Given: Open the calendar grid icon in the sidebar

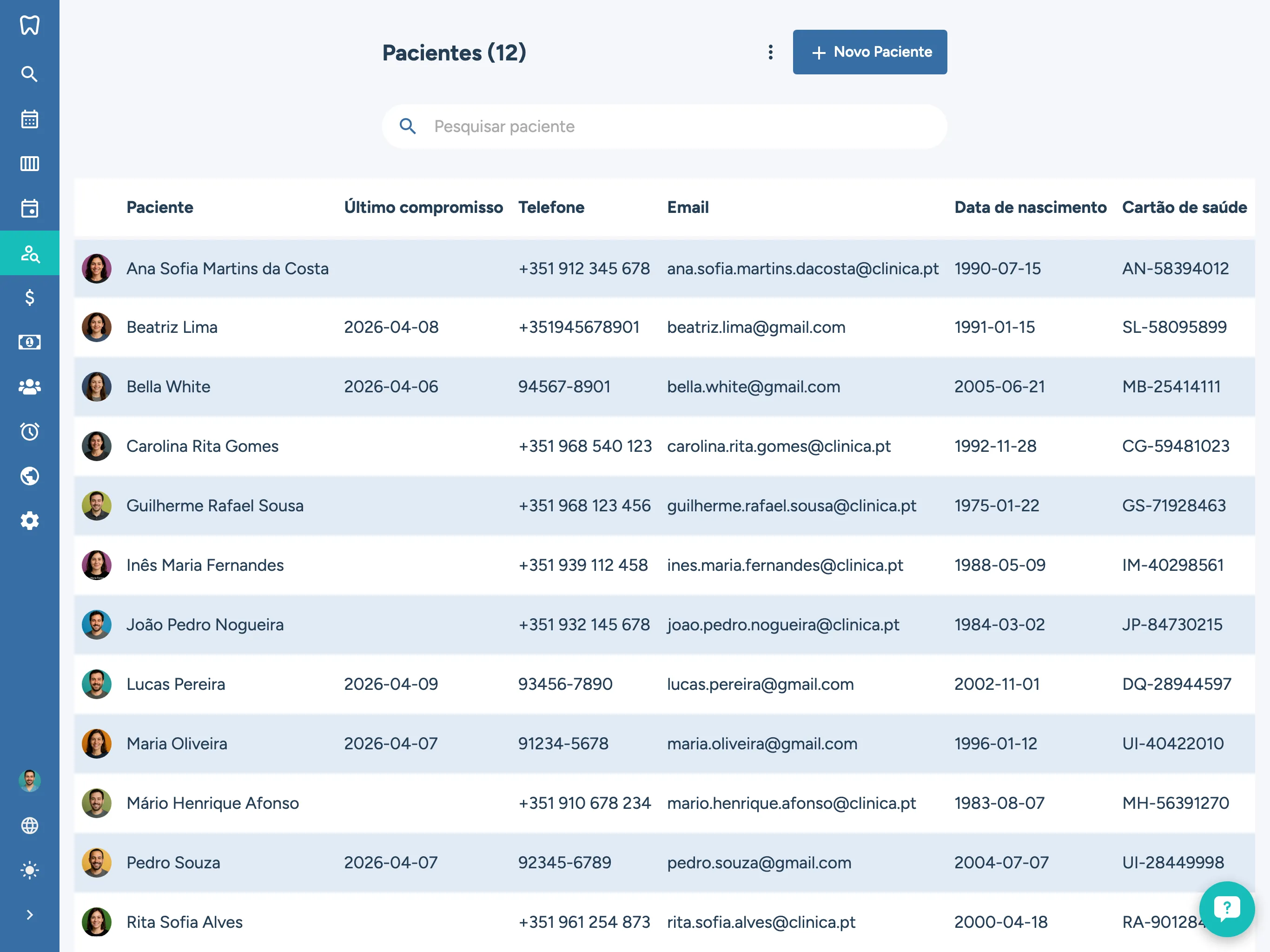Looking at the screenshot, I should (x=29, y=119).
